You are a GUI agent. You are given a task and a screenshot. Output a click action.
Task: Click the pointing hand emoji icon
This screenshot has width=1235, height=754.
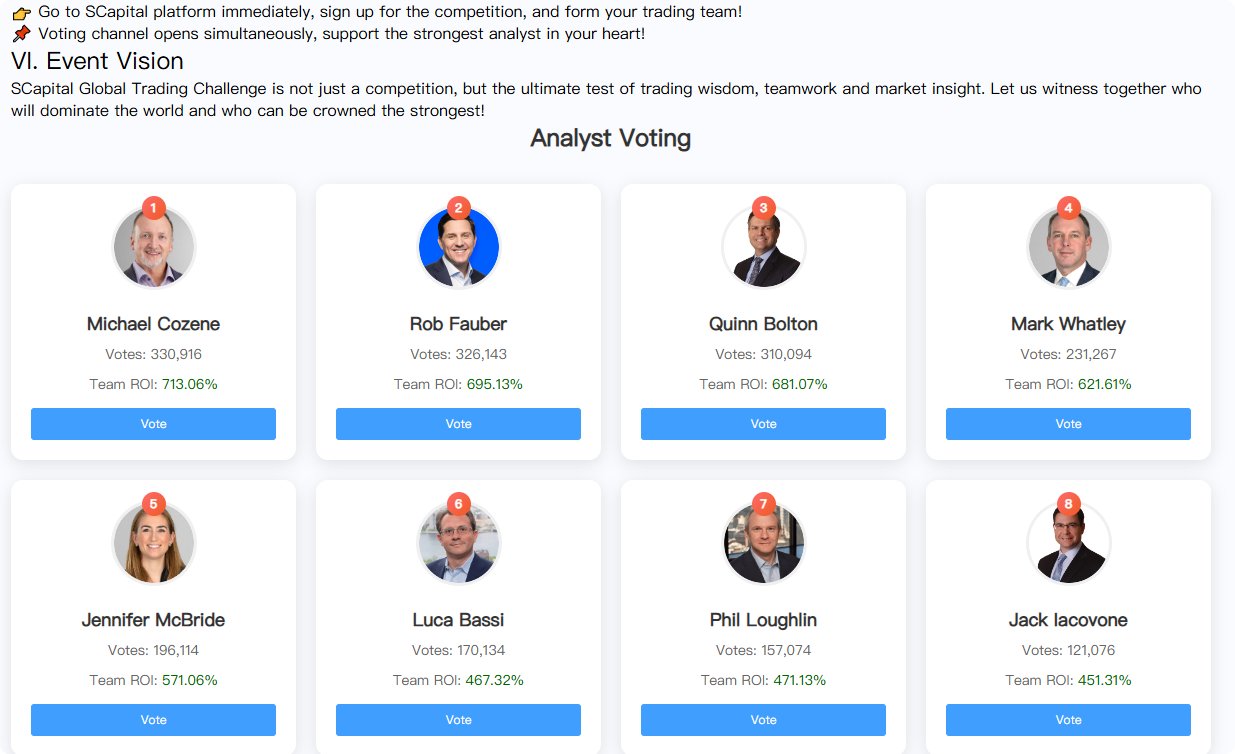pos(22,13)
